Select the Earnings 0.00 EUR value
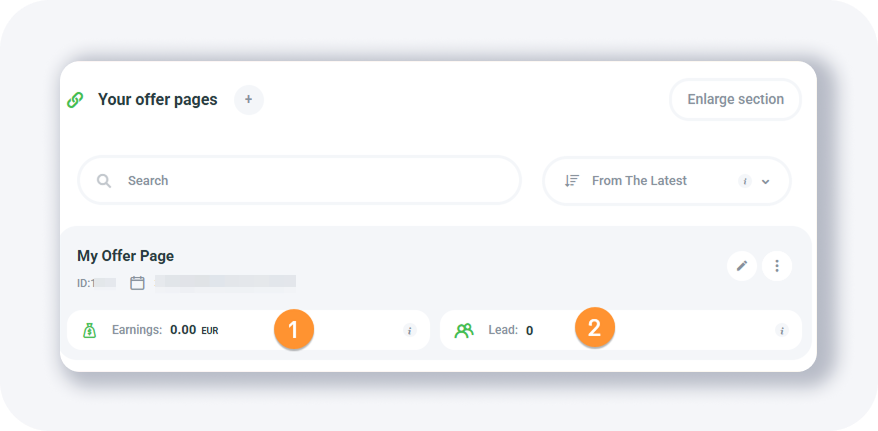The height and width of the screenshot is (431, 878). [x=194, y=330]
